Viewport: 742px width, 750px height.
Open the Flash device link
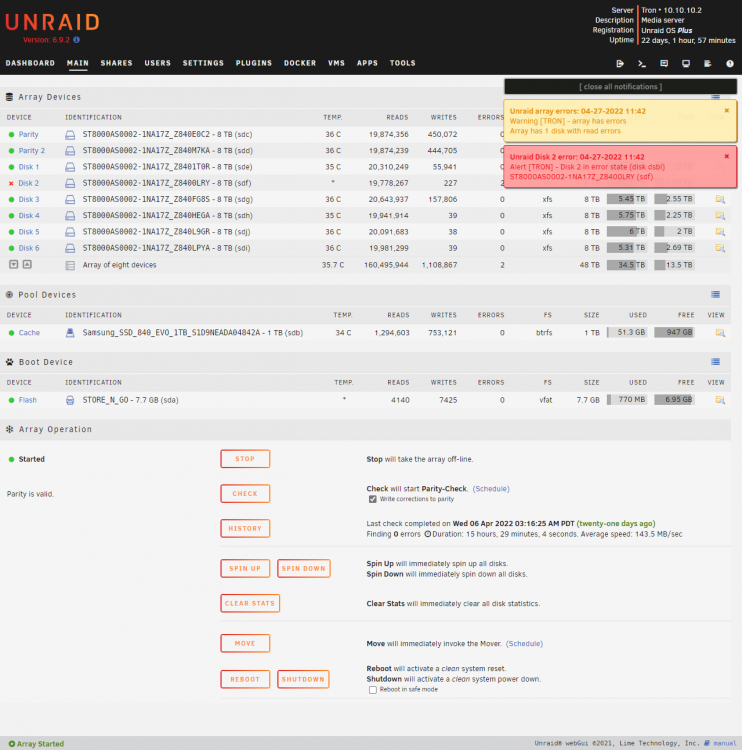coord(28,400)
